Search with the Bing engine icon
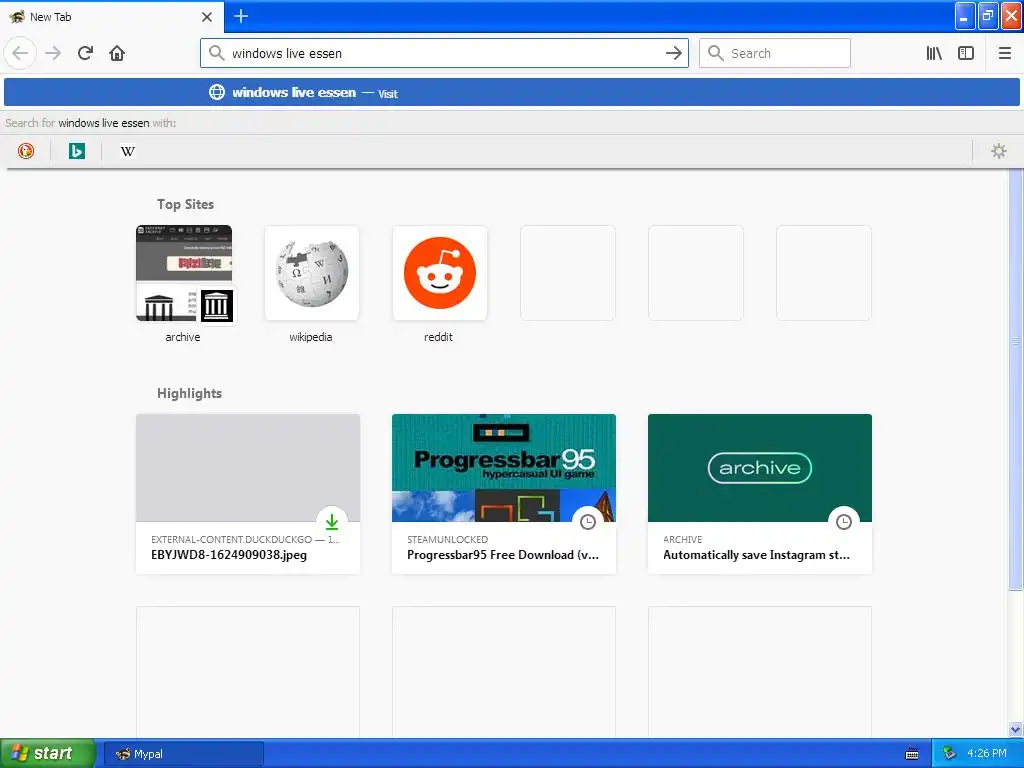 click(76, 151)
